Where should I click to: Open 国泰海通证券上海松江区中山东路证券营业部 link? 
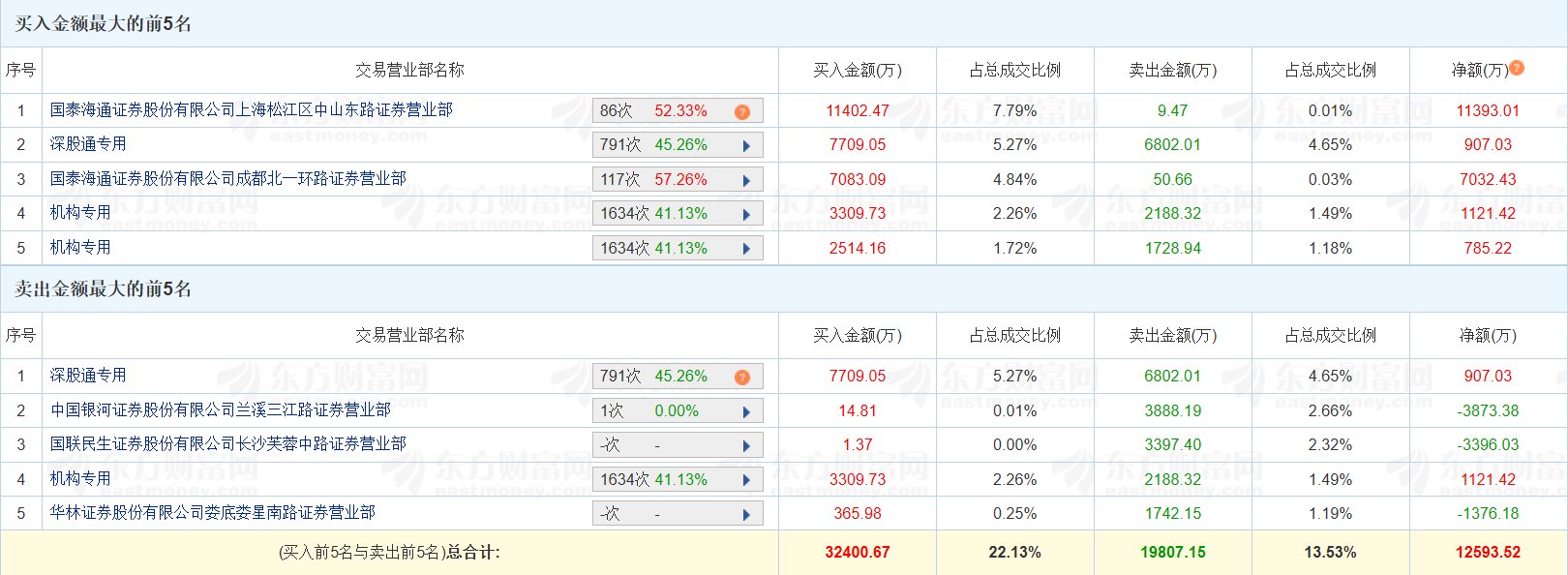click(252, 110)
